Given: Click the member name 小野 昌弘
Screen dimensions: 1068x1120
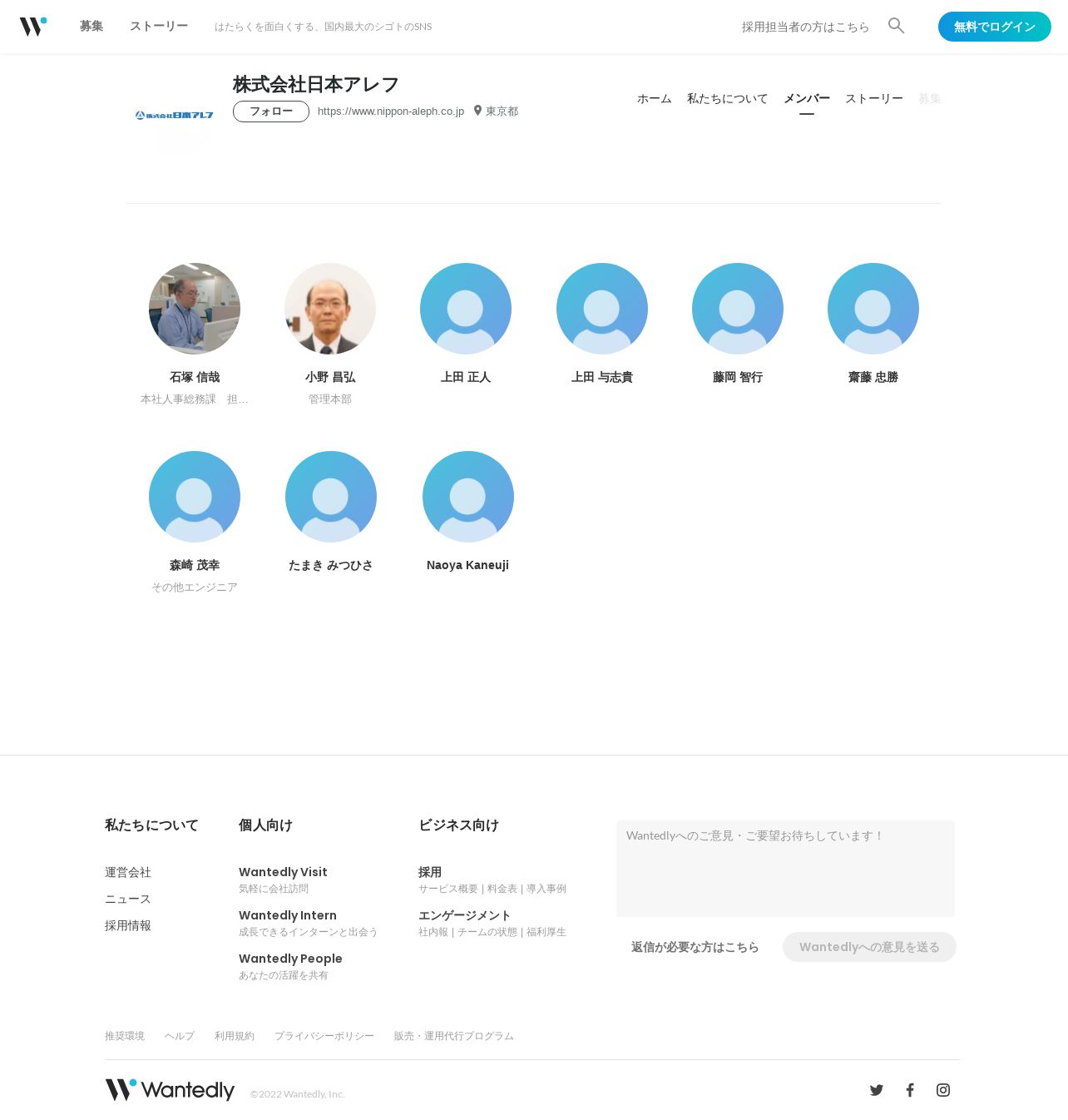Looking at the screenshot, I should tap(330, 377).
